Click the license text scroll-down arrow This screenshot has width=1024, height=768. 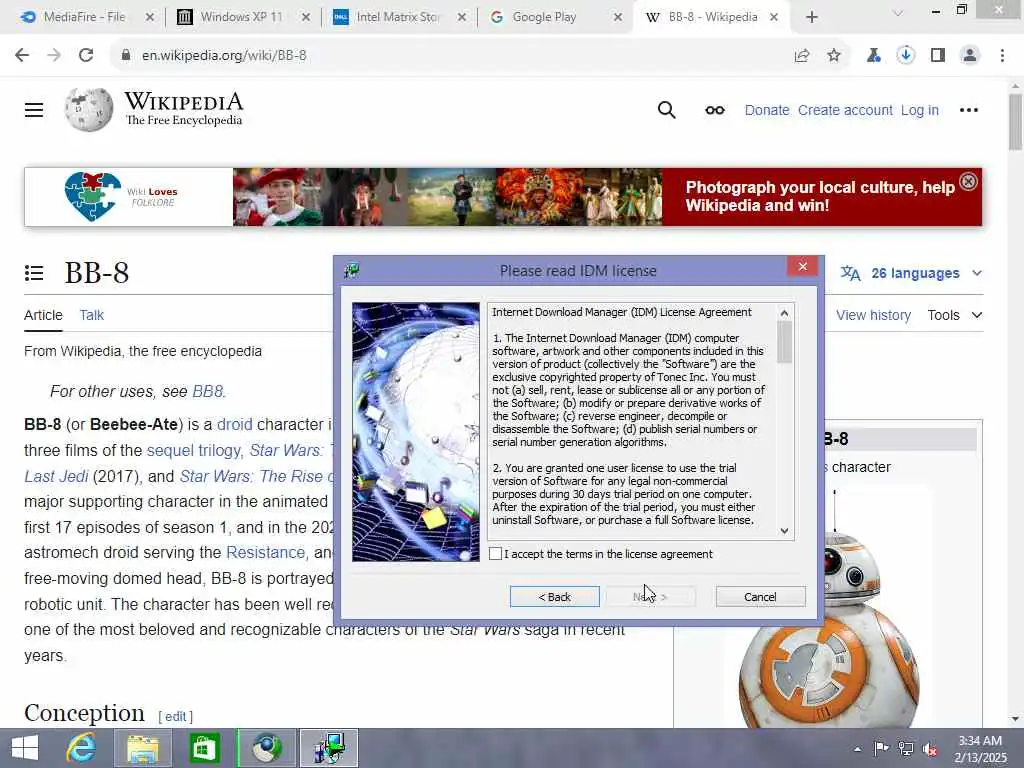tap(784, 531)
